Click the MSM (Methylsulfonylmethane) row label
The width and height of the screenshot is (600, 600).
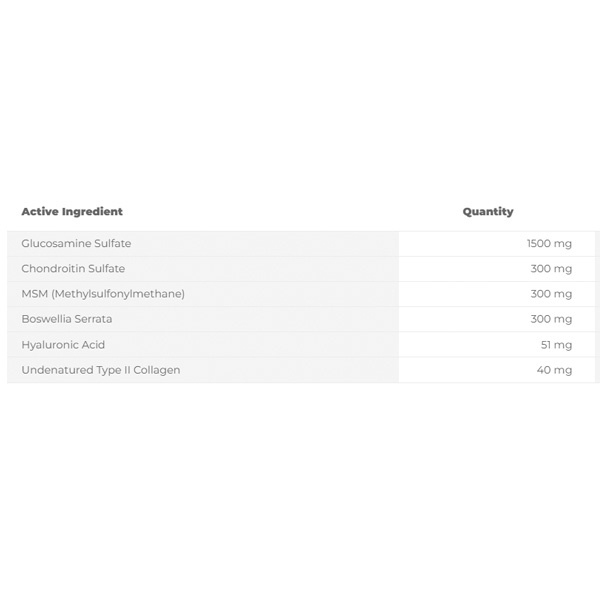(x=103, y=294)
